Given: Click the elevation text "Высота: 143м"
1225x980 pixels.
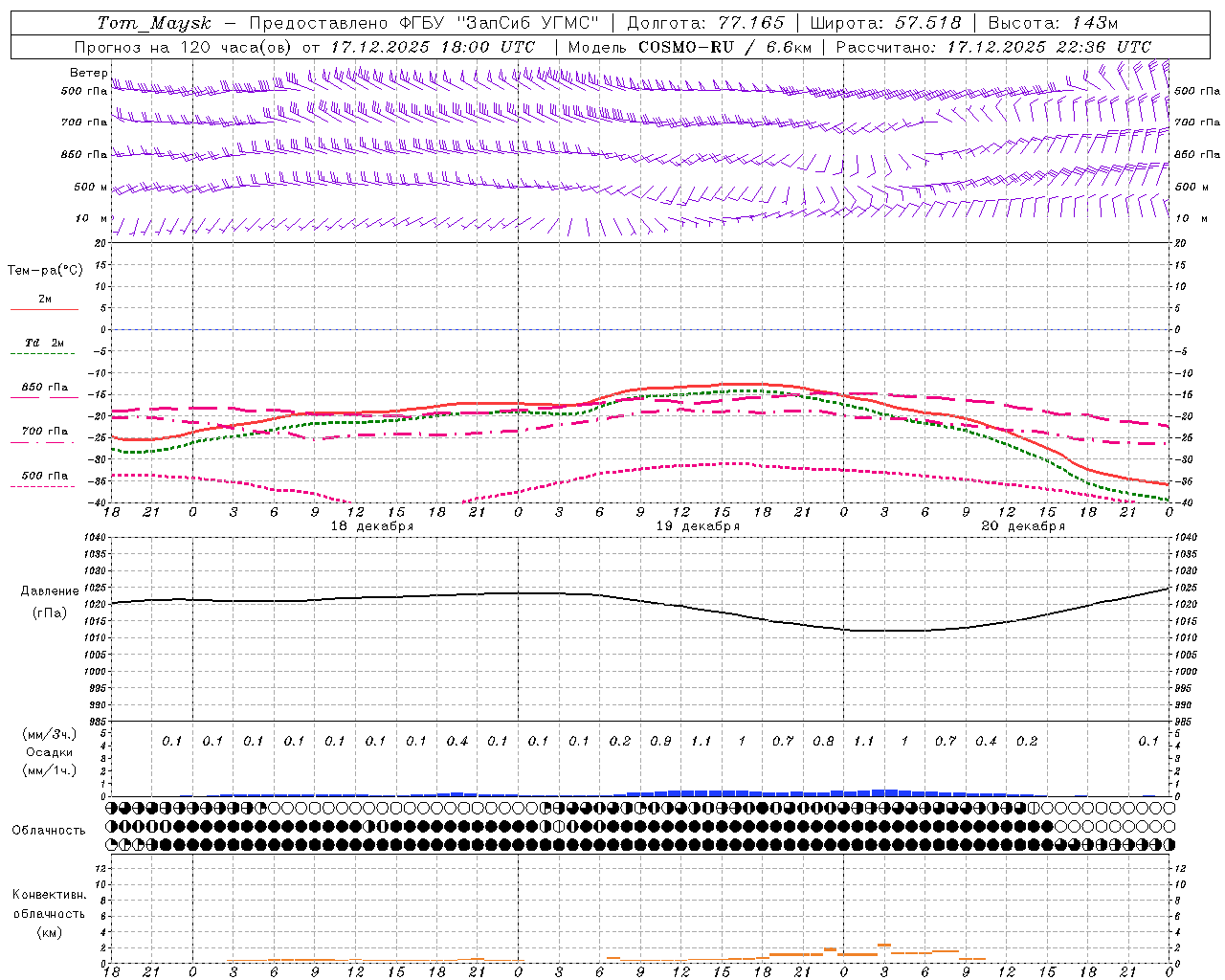Looking at the screenshot, I should (1053, 23).
